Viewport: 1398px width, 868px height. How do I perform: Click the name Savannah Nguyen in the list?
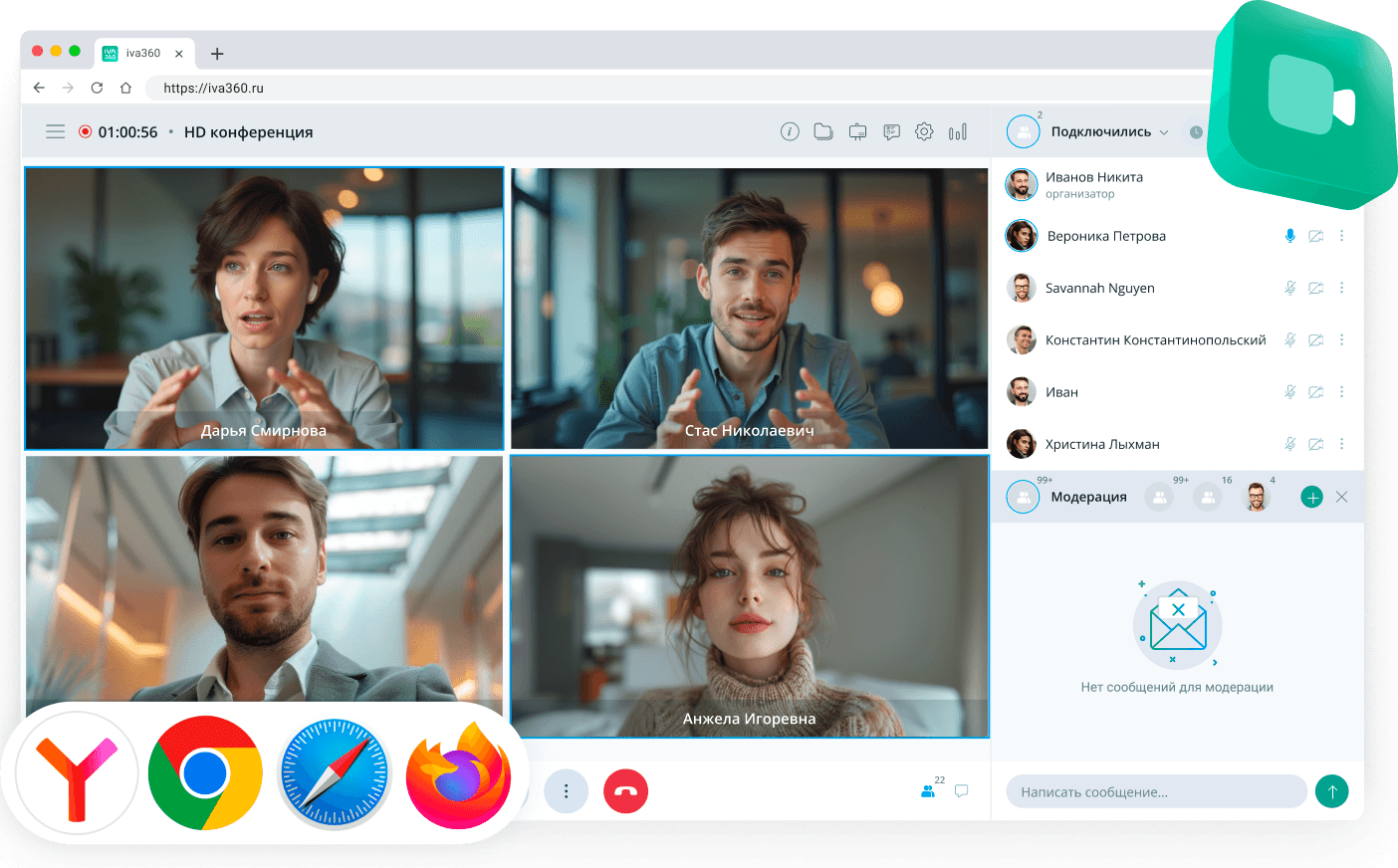[x=1099, y=288]
